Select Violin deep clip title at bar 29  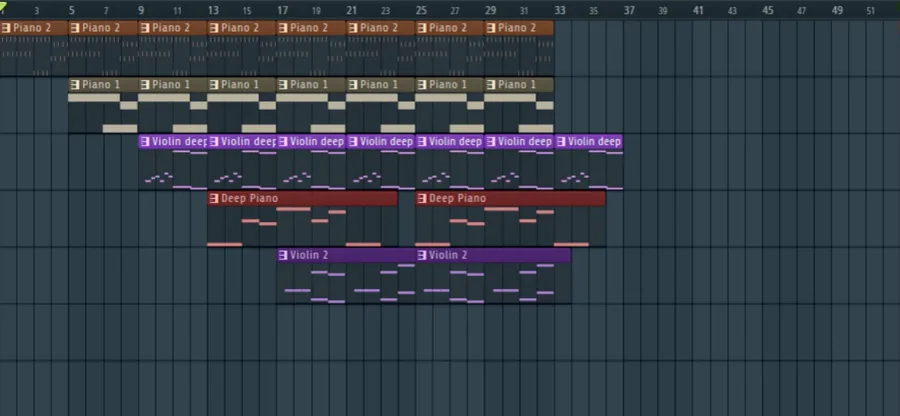tap(525, 141)
